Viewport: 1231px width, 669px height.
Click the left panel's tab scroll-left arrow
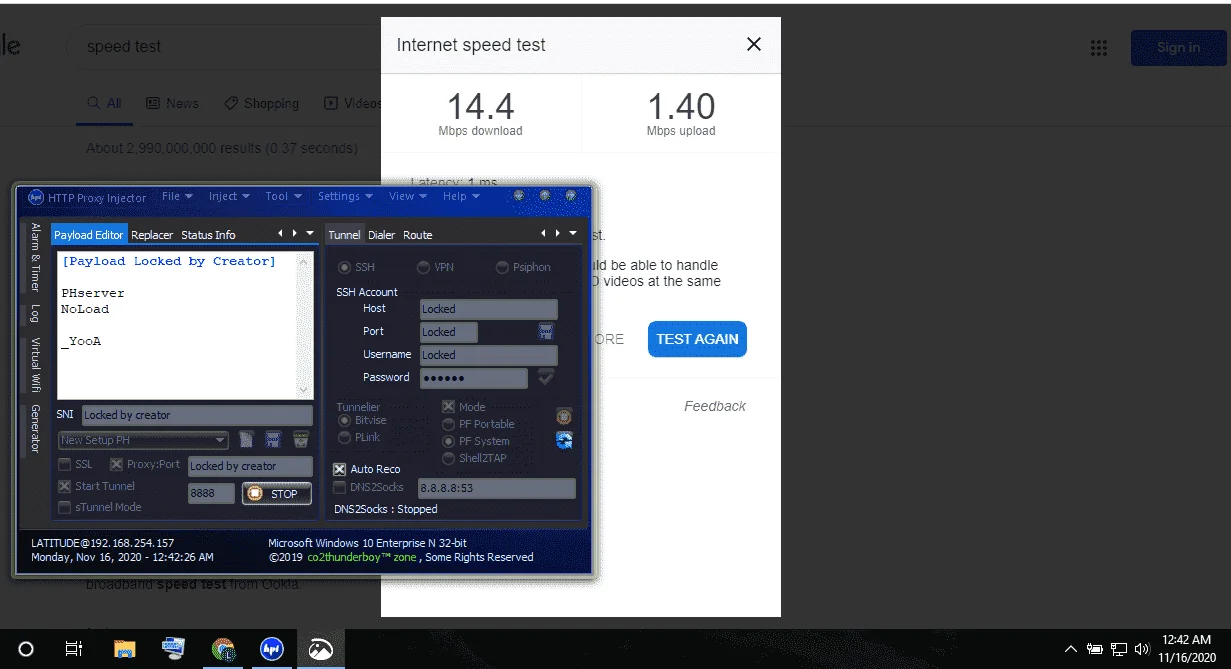(281, 233)
